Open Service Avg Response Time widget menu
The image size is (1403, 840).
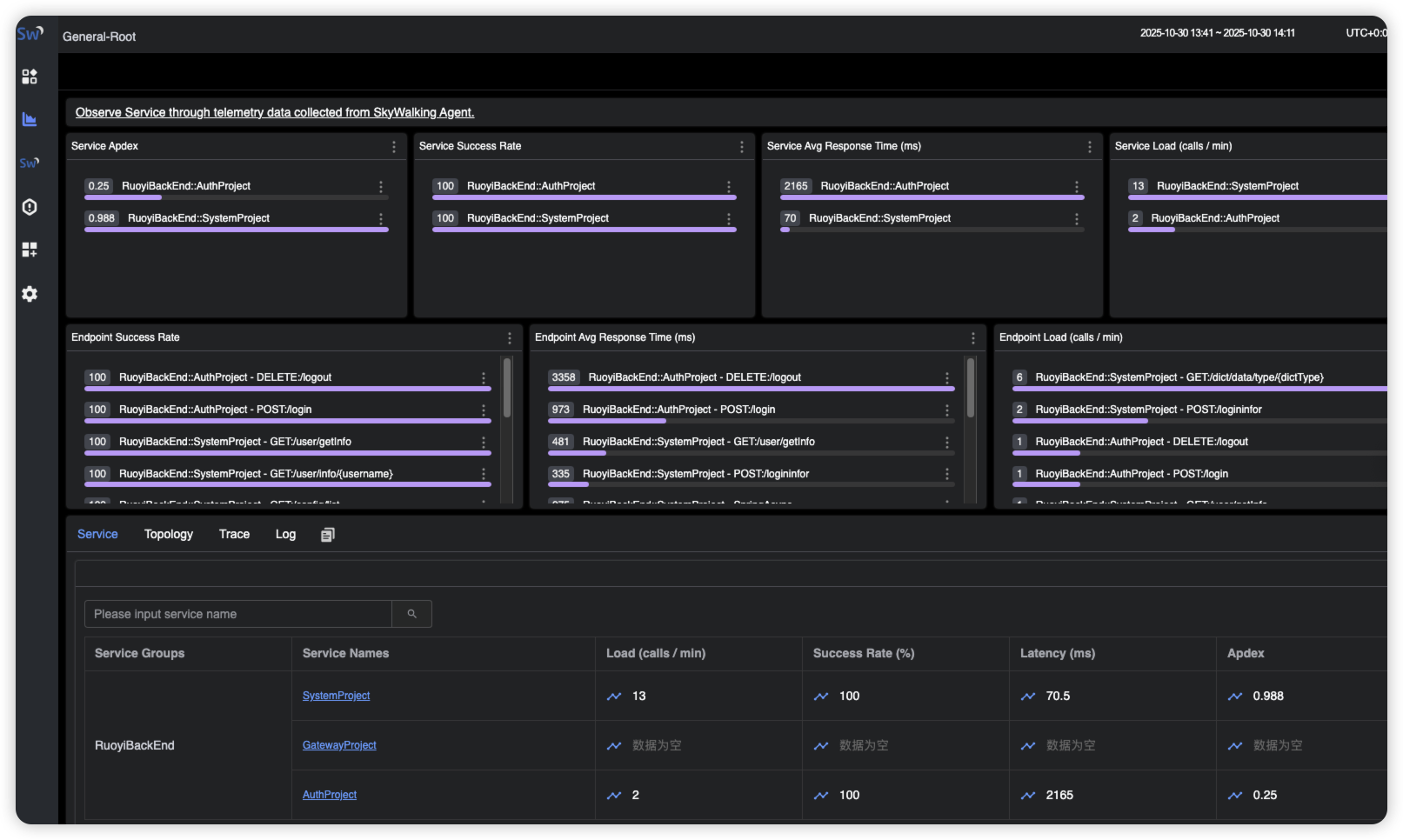(x=1090, y=147)
